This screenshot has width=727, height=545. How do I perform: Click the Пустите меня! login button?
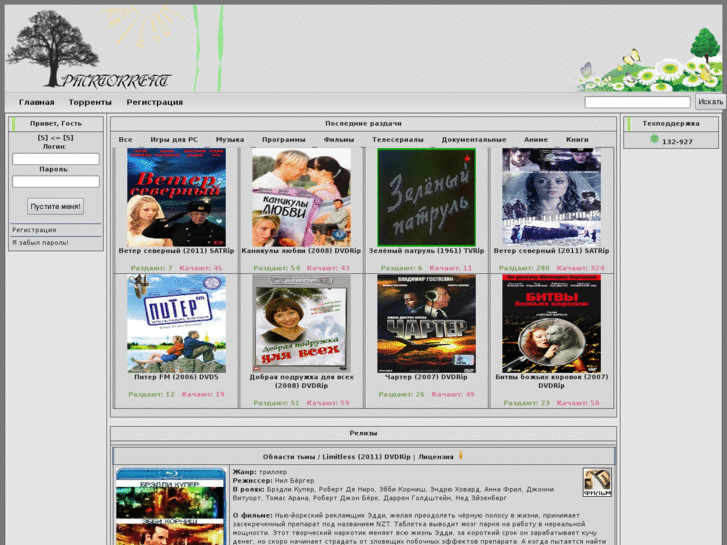(55, 206)
